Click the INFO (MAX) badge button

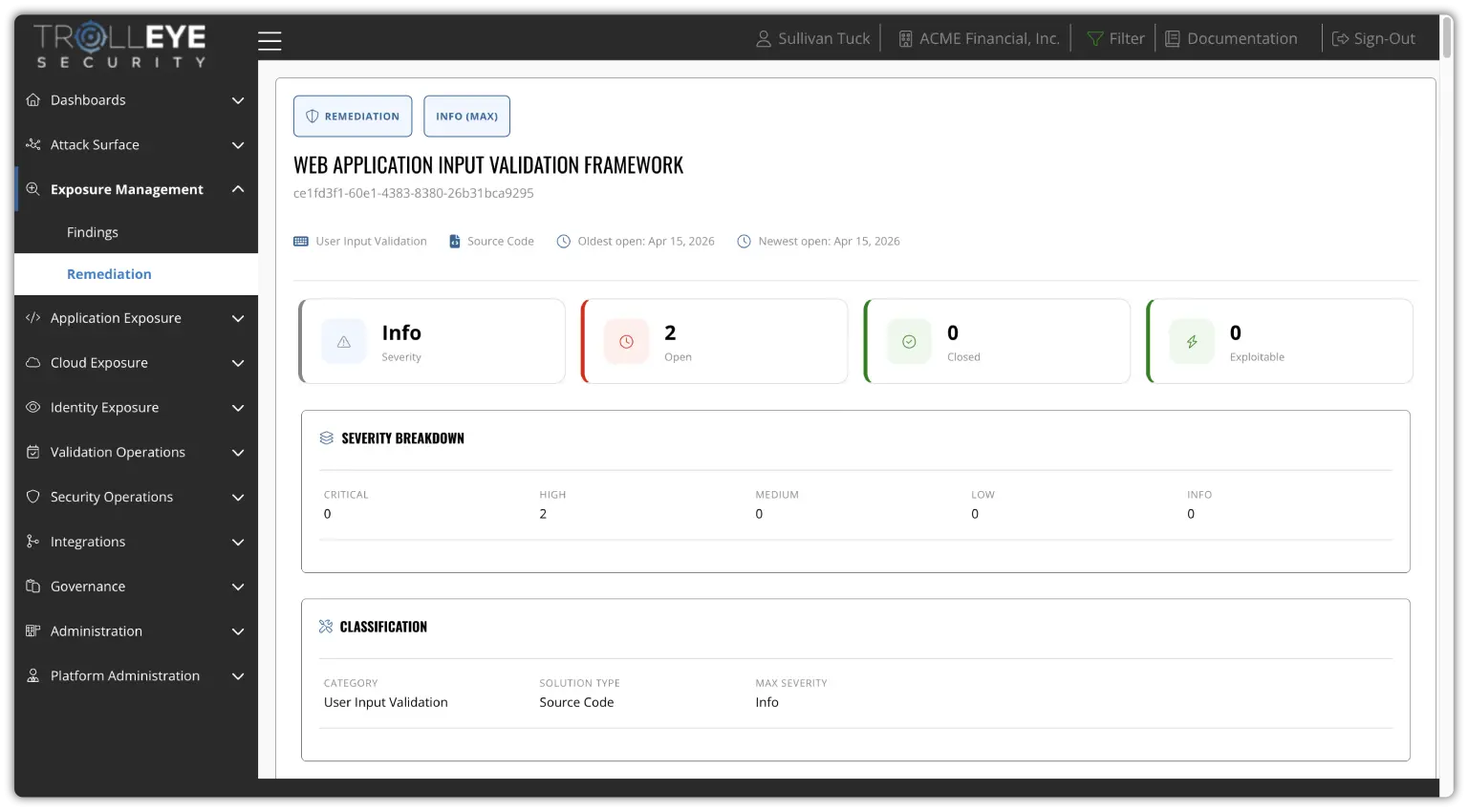click(x=466, y=117)
